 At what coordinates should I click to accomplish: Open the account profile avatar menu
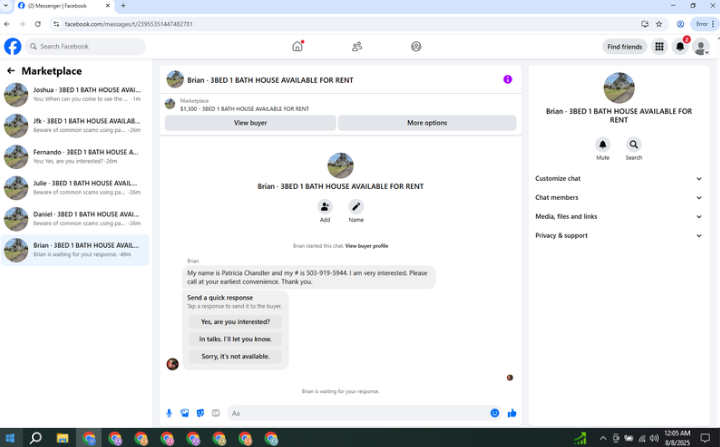(x=701, y=47)
